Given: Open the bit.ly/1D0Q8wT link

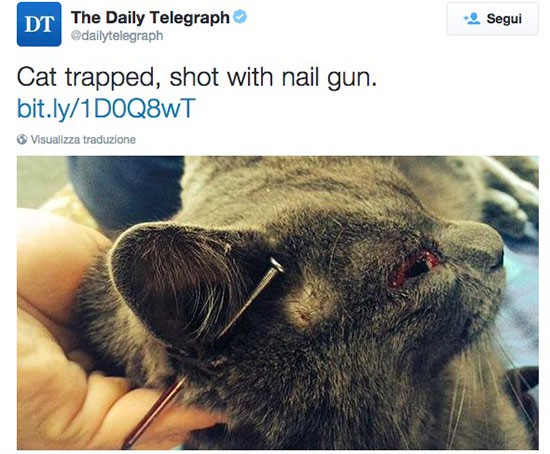Looking at the screenshot, I should [x=106, y=108].
